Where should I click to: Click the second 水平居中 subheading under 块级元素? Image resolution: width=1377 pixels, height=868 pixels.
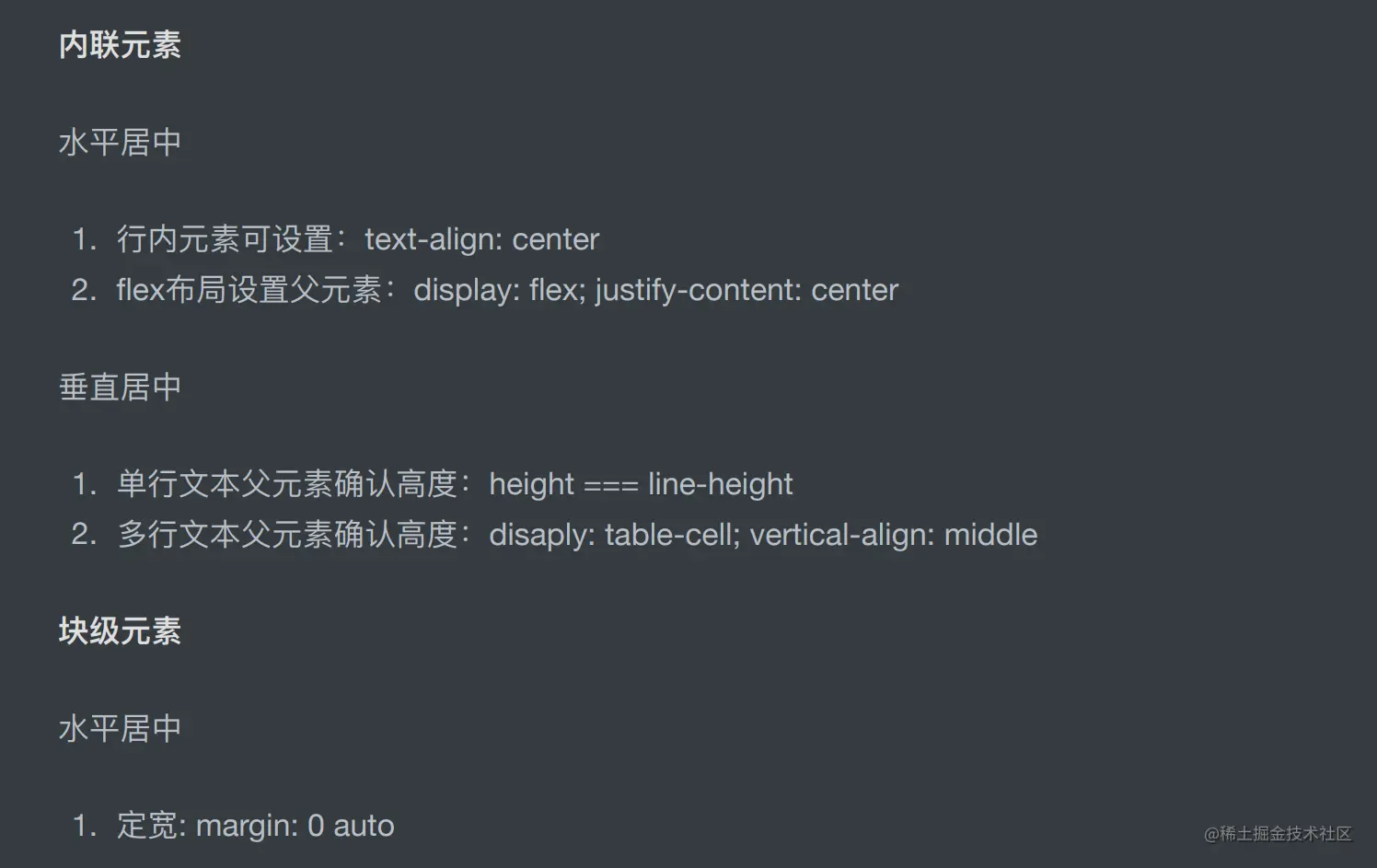(120, 729)
